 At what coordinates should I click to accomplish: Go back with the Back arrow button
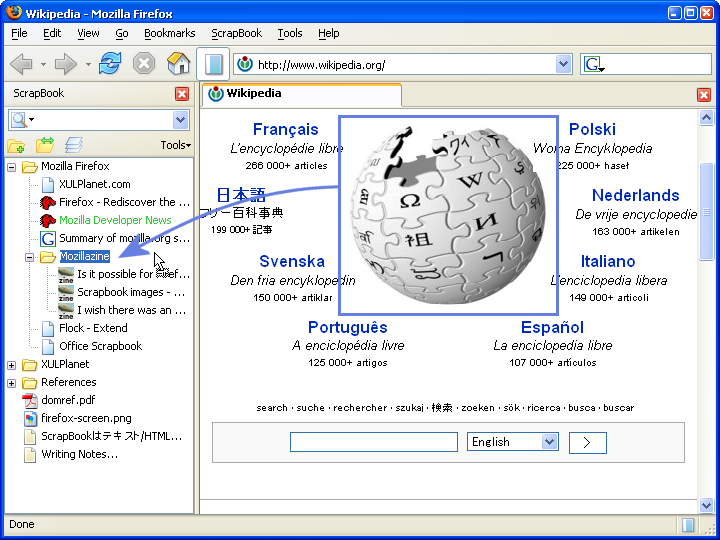[x=21, y=64]
